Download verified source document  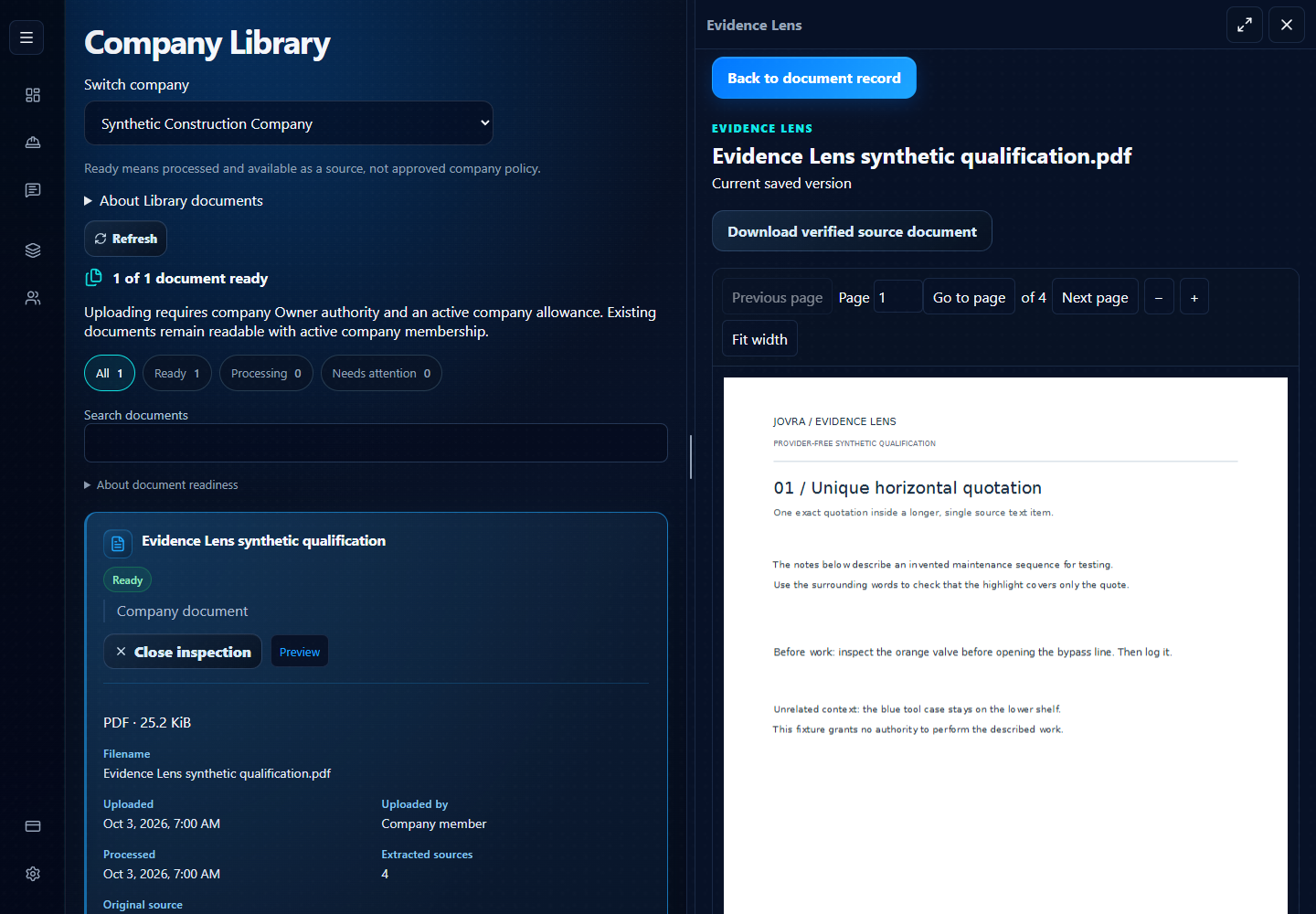click(x=852, y=231)
